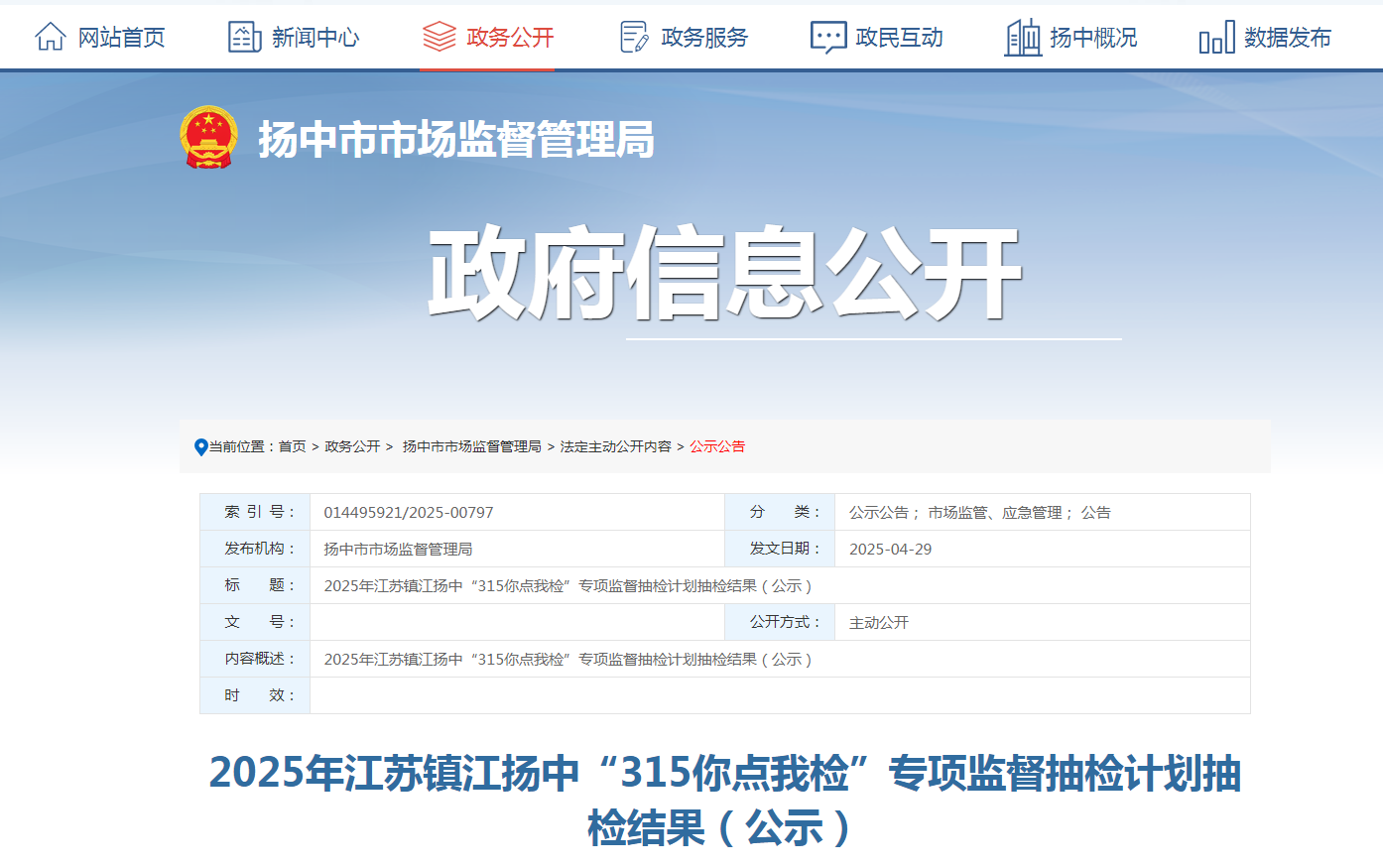Open the 政民互动 menu item
This screenshot has height=868, width=1383.
[899, 38]
